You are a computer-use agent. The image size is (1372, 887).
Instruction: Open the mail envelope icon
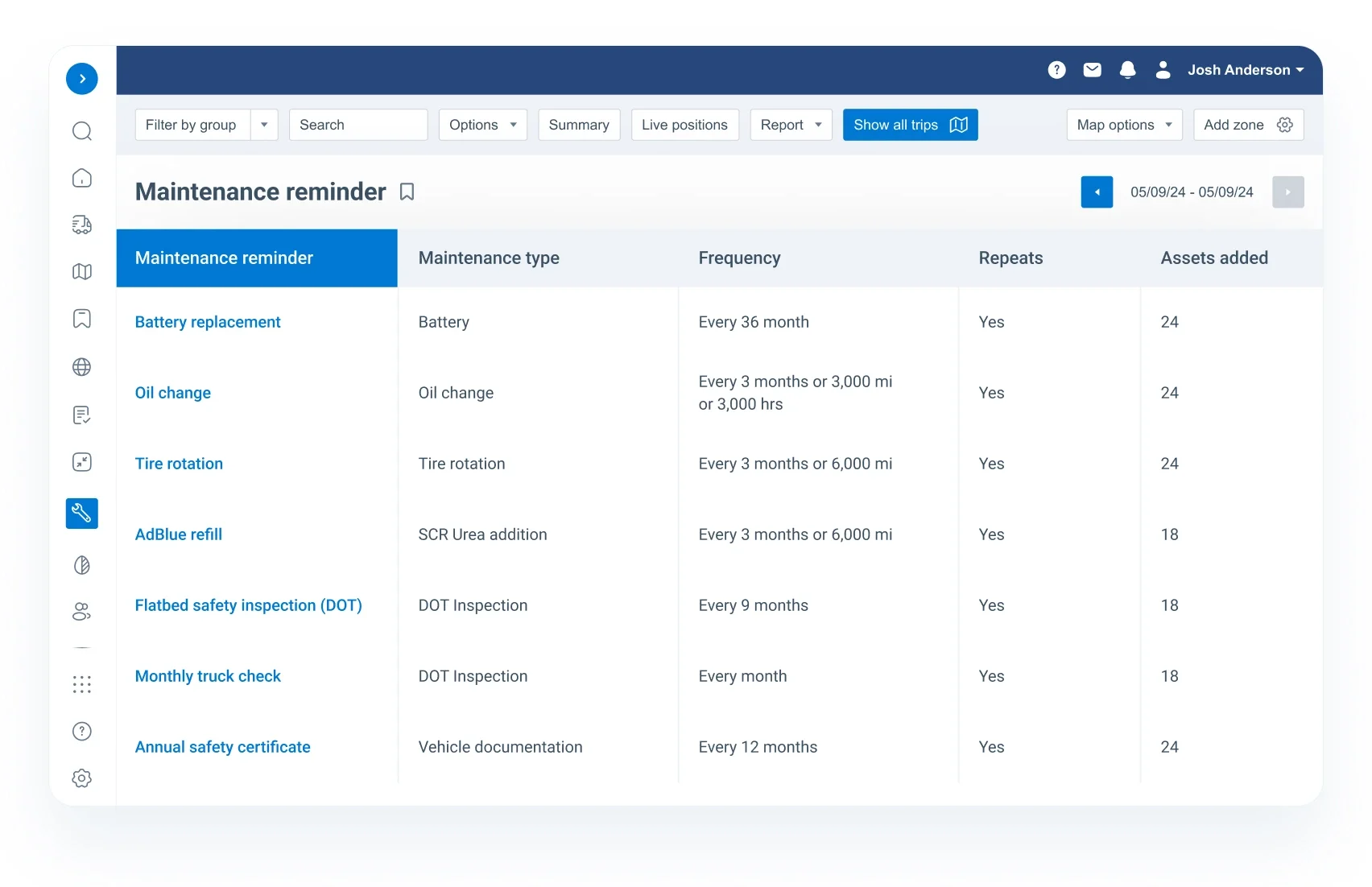tap(1092, 70)
